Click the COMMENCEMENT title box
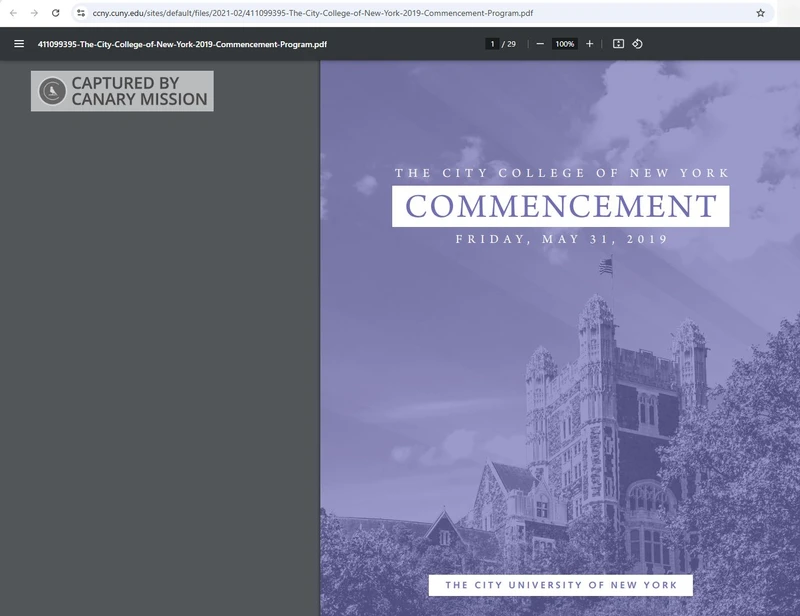 560,207
